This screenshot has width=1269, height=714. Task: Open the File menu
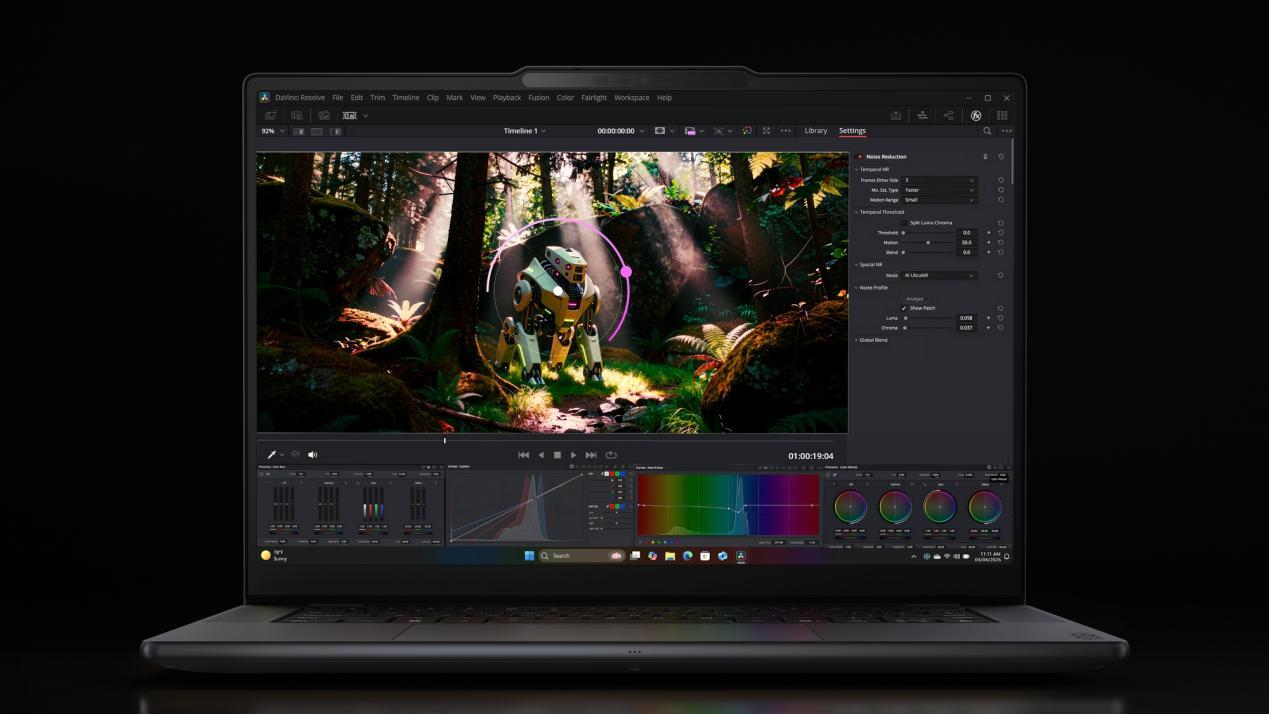coord(337,98)
